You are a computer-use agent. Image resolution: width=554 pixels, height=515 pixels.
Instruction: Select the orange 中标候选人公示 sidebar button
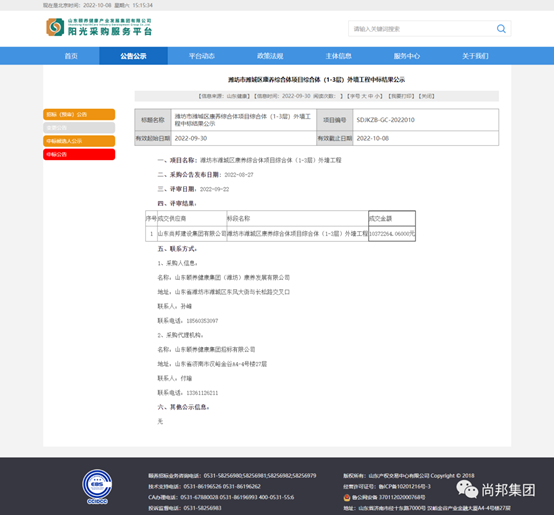click(x=79, y=141)
